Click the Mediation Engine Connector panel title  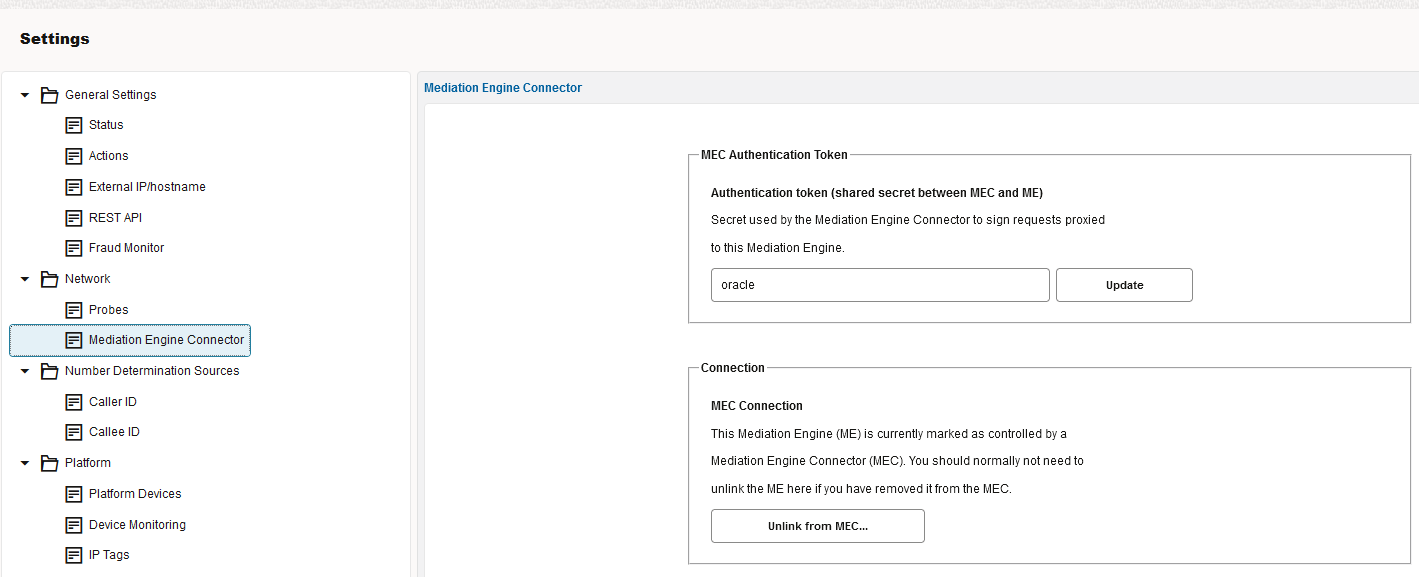click(x=503, y=88)
